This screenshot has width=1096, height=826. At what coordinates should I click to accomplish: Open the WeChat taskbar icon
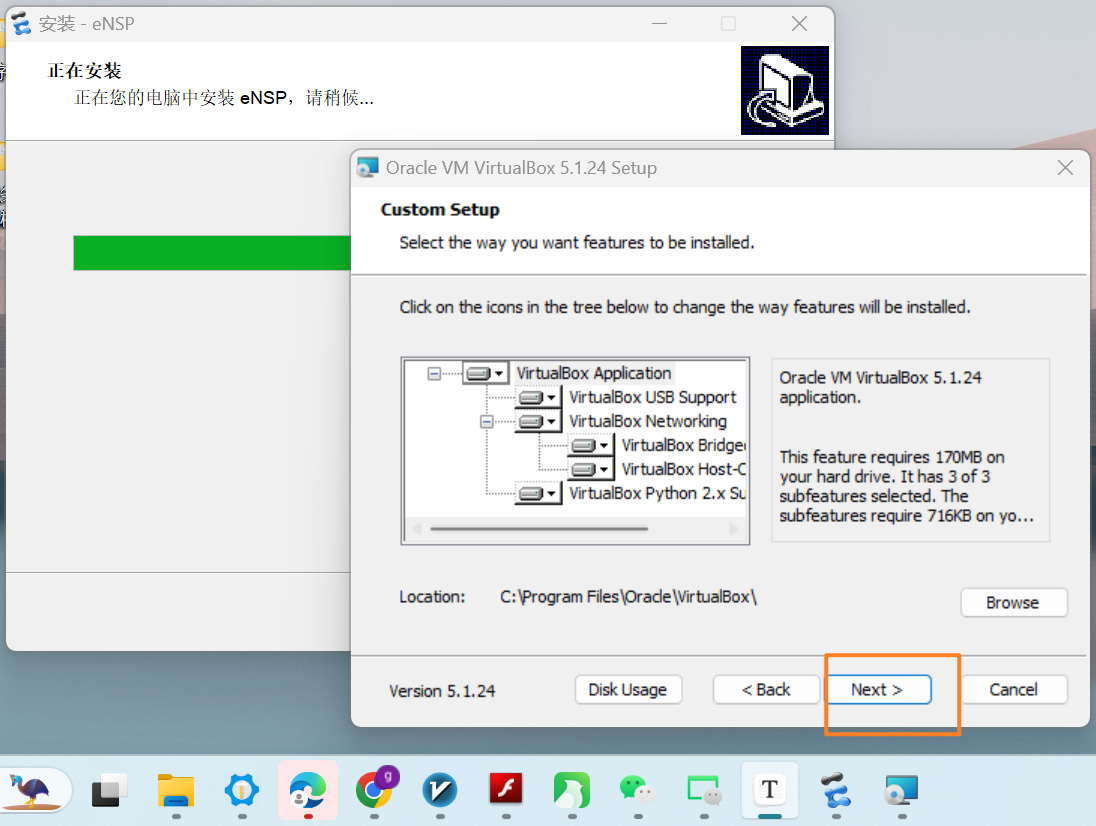click(x=637, y=791)
